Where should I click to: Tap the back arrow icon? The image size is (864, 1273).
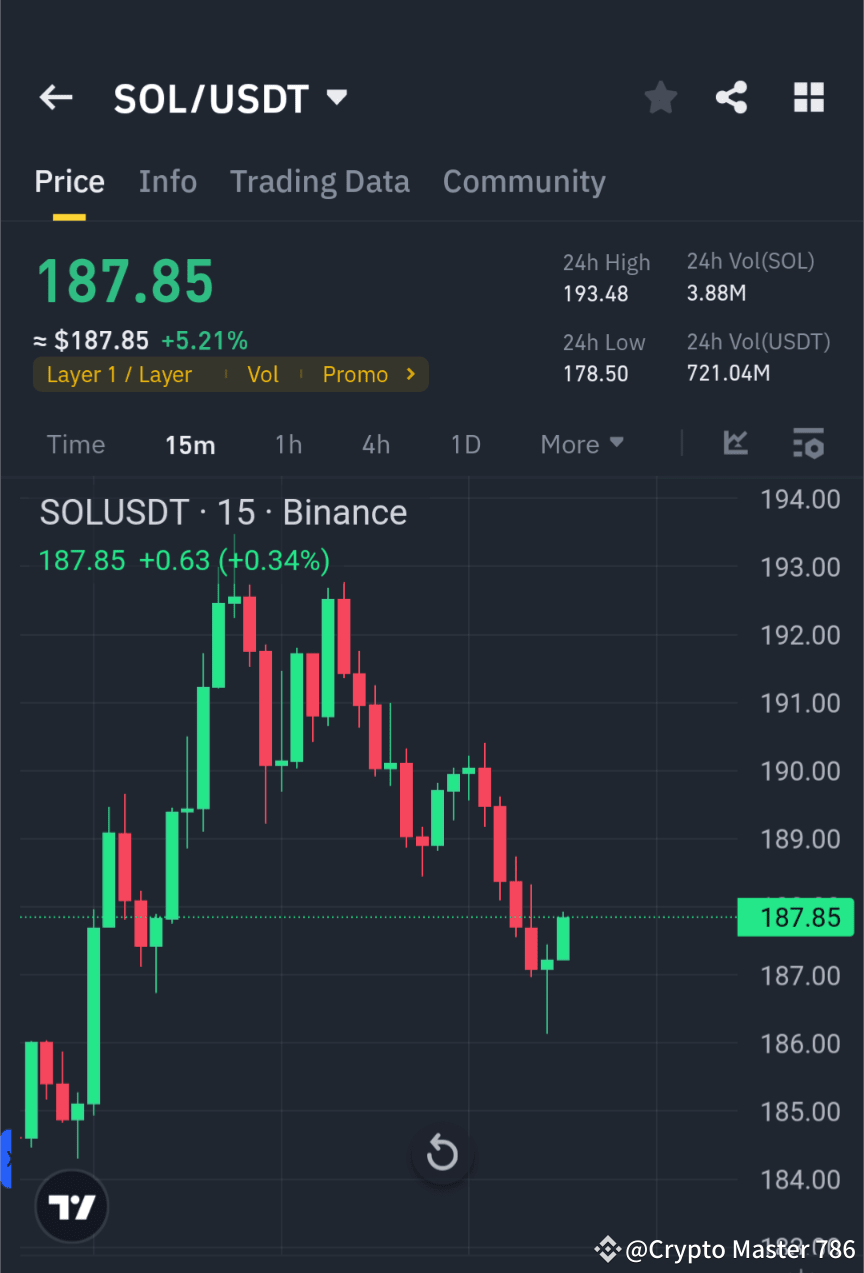[55, 97]
